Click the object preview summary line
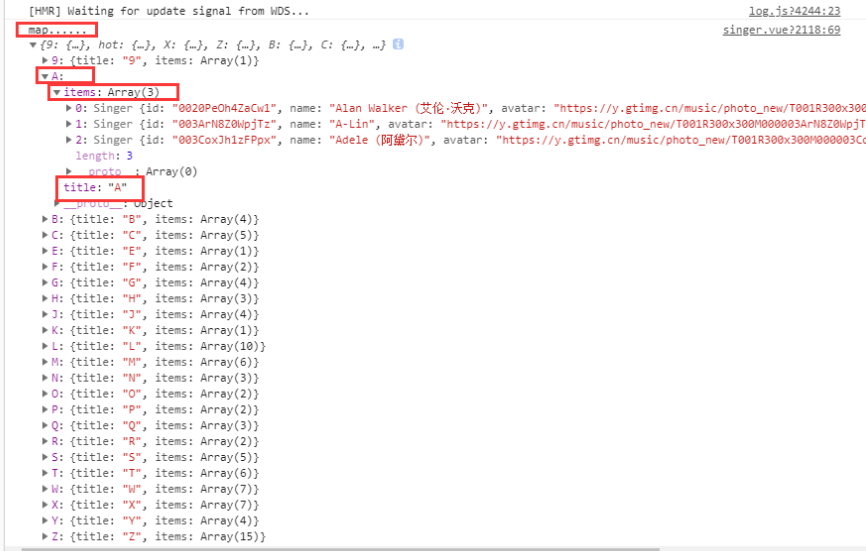The height and width of the screenshot is (551, 866). 213,45
